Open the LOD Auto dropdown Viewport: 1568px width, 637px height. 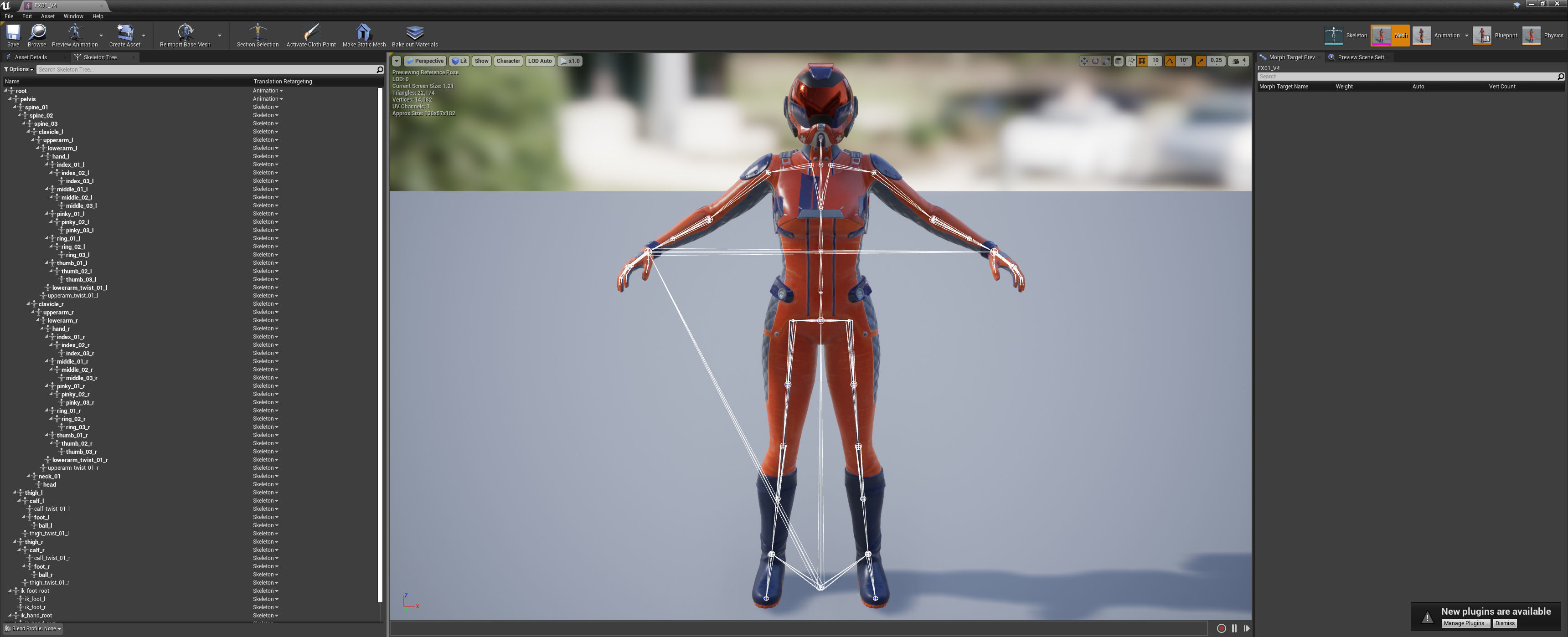click(539, 61)
